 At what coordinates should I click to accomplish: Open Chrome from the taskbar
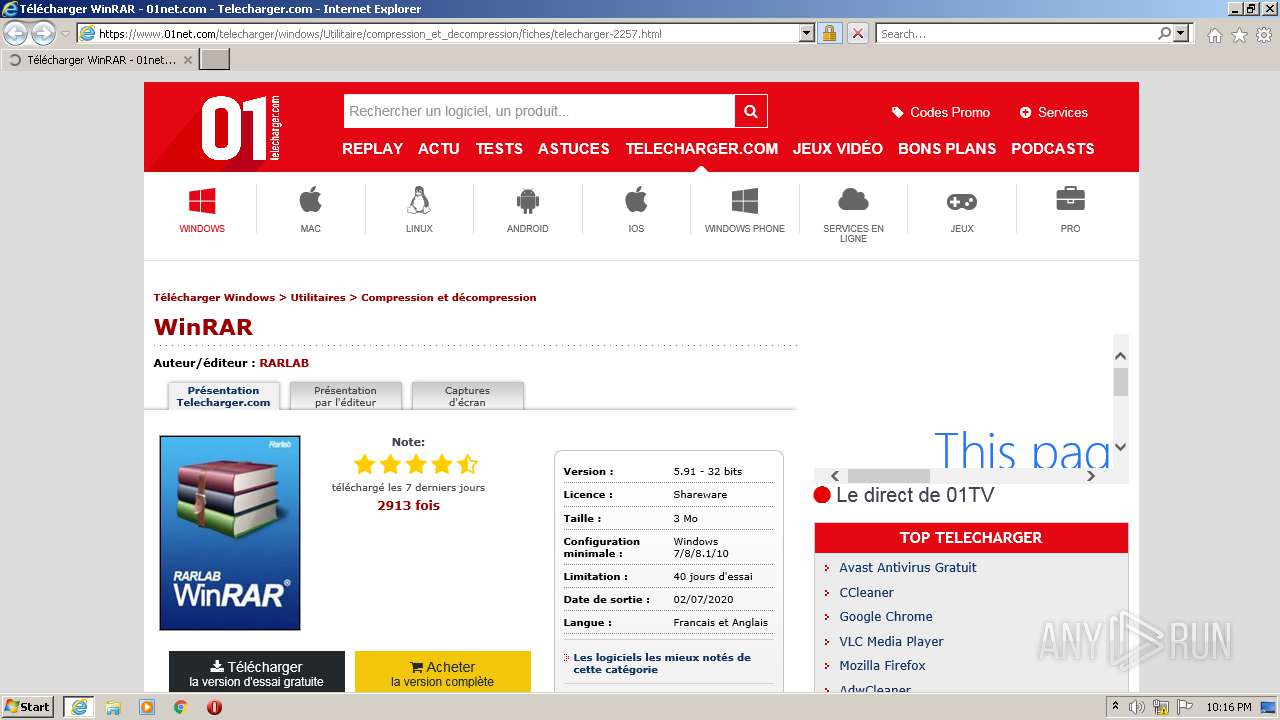pyautogui.click(x=181, y=707)
